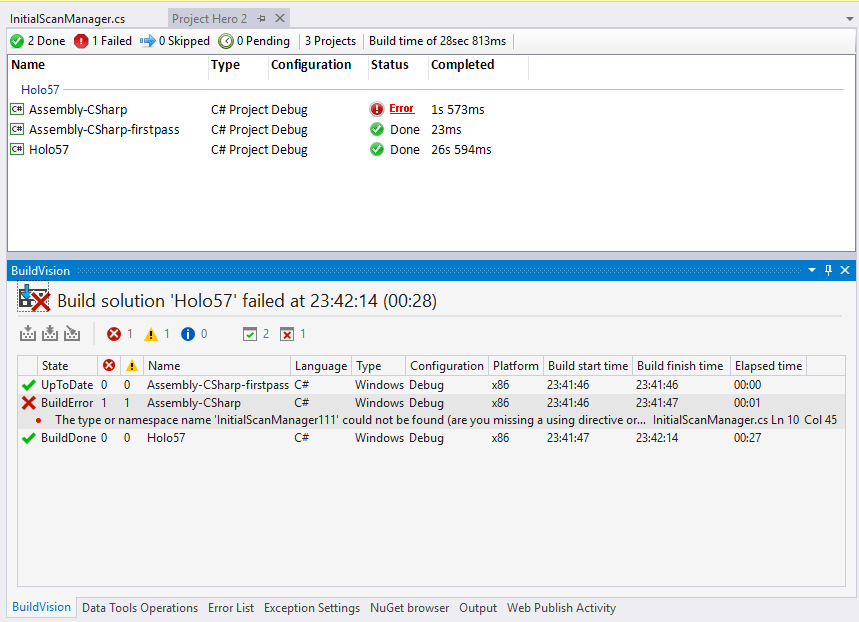Toggle the red error count filter
This screenshot has height=622, width=859.
pos(119,335)
